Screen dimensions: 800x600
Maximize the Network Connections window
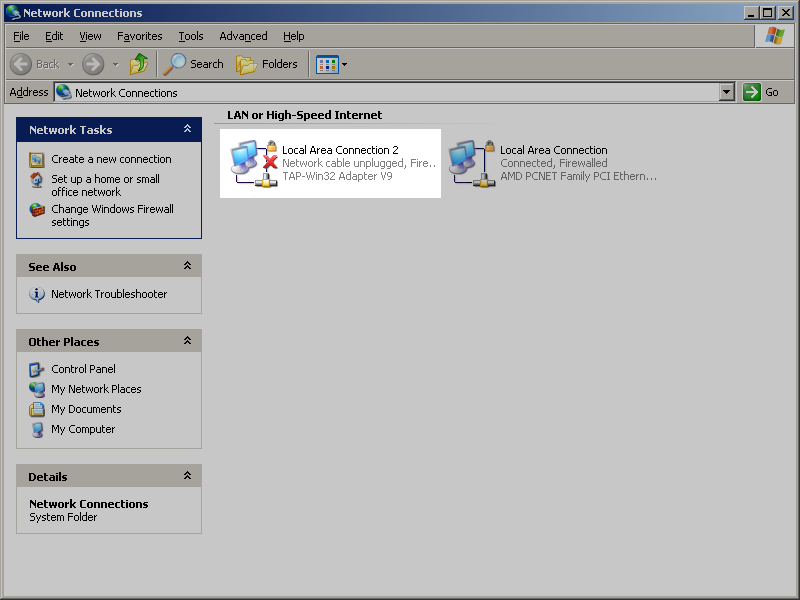click(x=767, y=13)
